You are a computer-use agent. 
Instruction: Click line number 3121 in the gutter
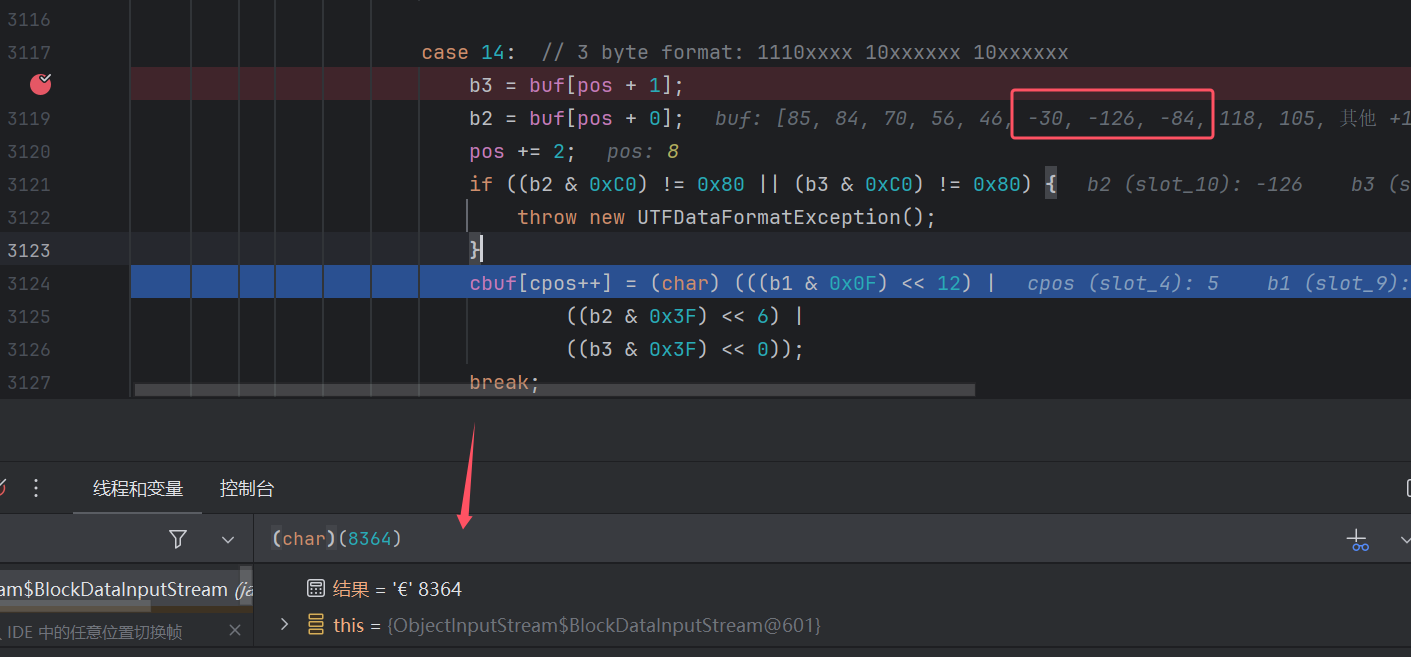[x=28, y=185]
